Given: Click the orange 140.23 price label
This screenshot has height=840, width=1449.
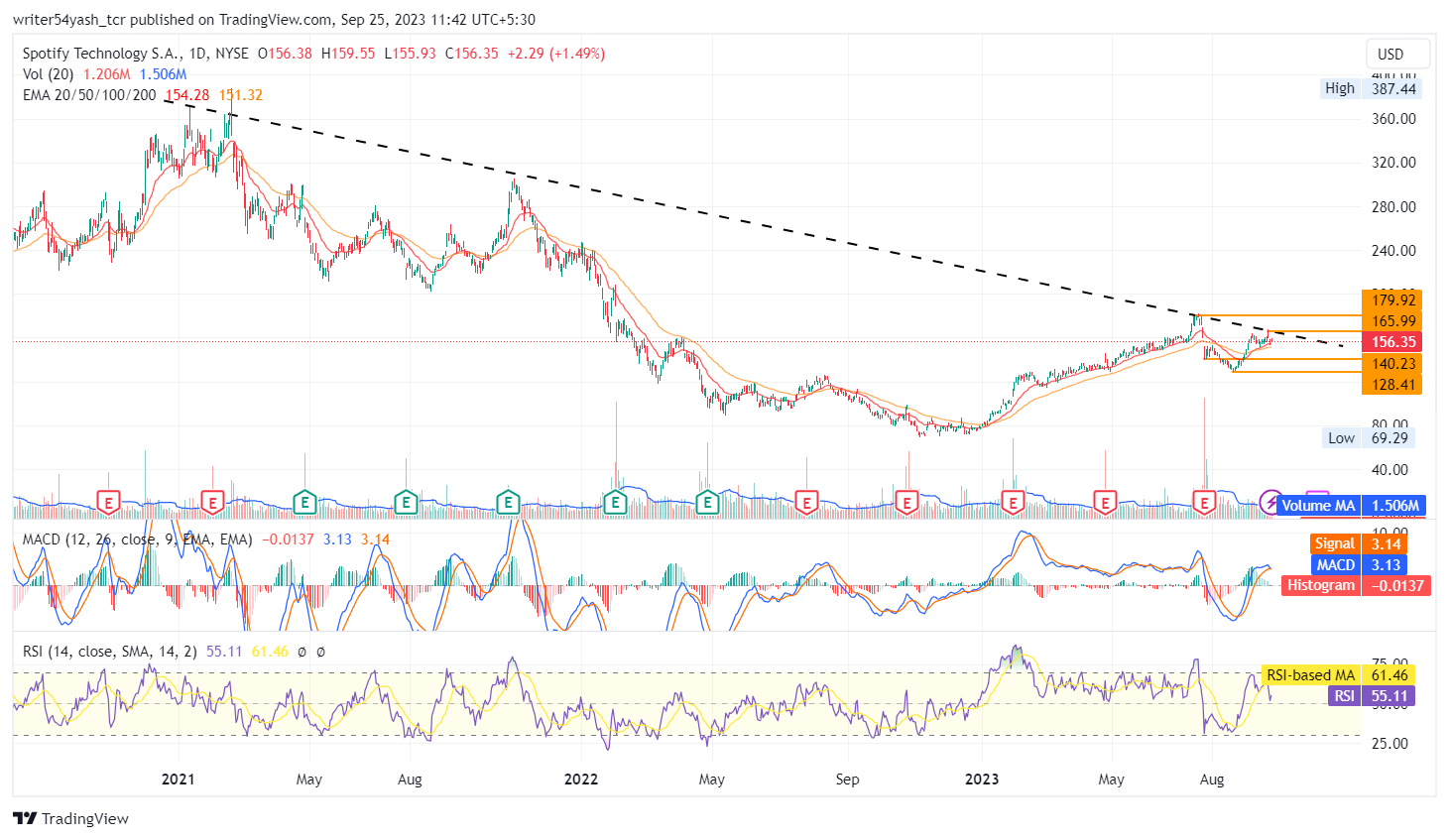Looking at the screenshot, I should pos(1392,364).
